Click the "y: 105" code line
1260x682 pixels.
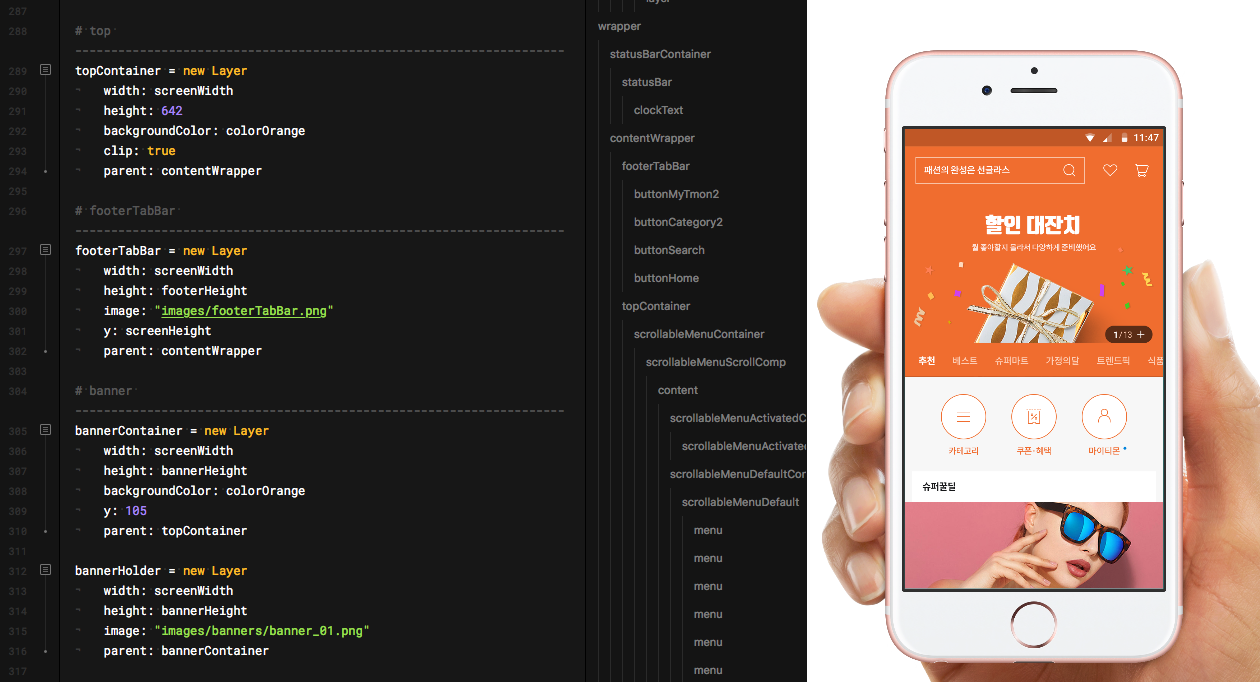[125, 511]
